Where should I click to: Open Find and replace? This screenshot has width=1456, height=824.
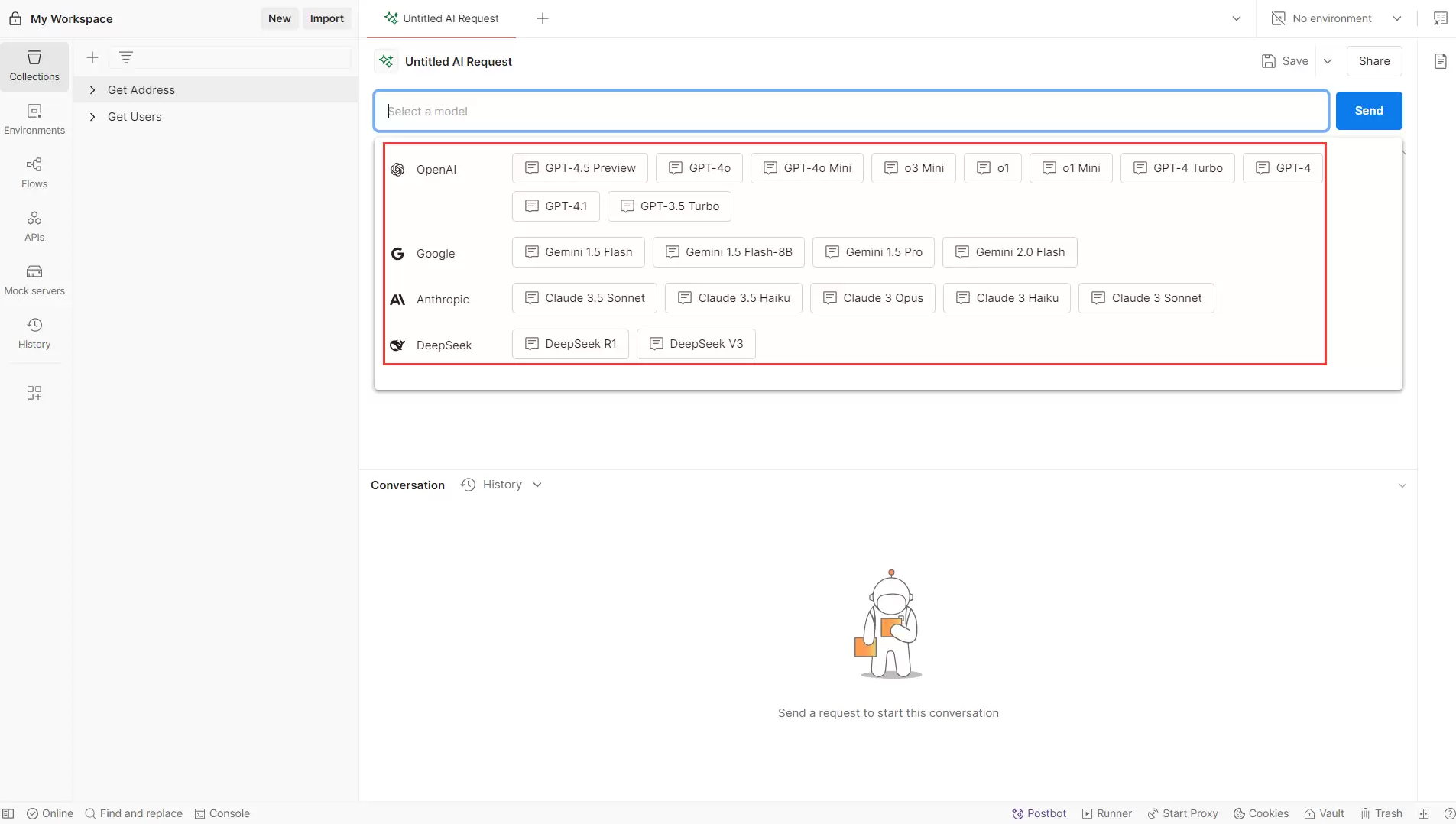(134, 813)
